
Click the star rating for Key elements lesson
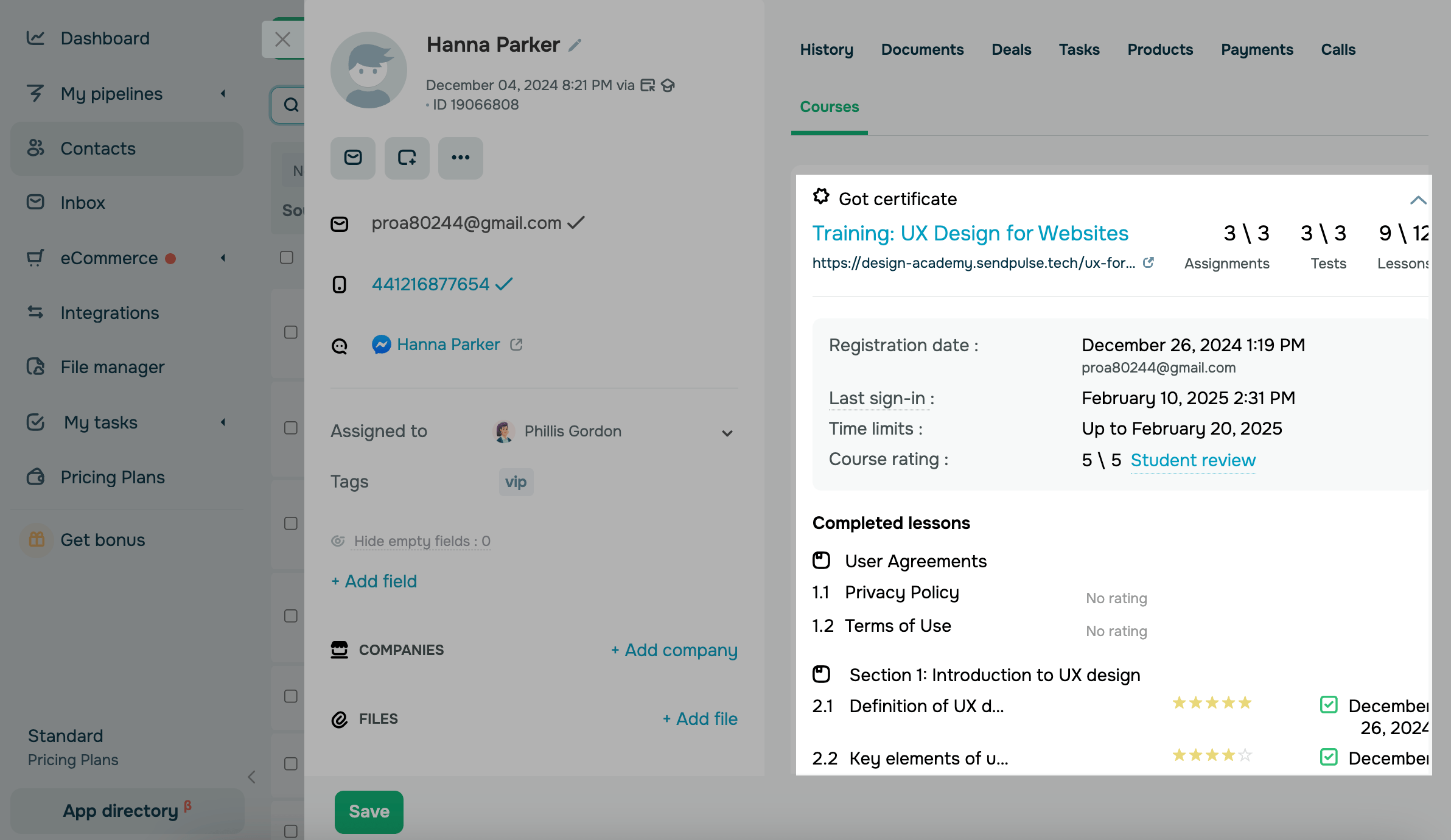(x=1212, y=755)
